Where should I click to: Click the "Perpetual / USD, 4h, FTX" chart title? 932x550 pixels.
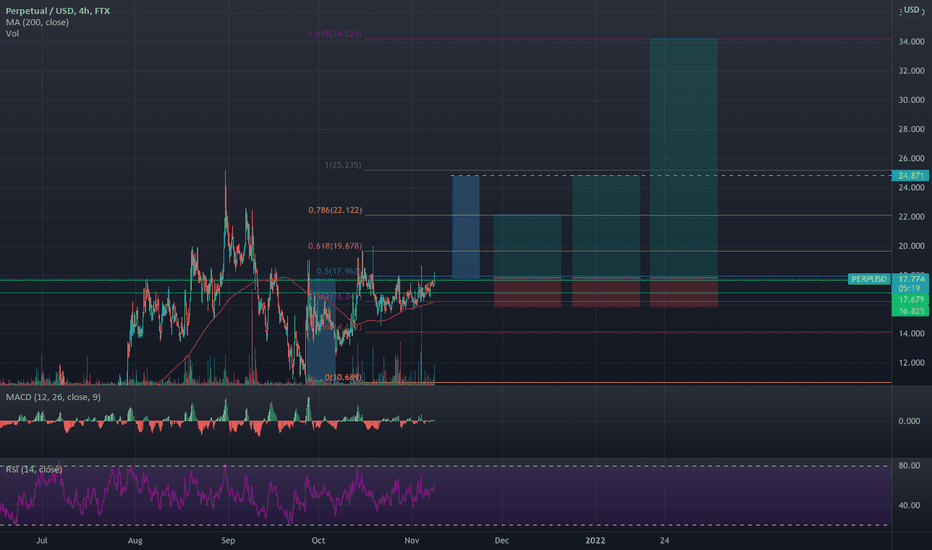(58, 11)
